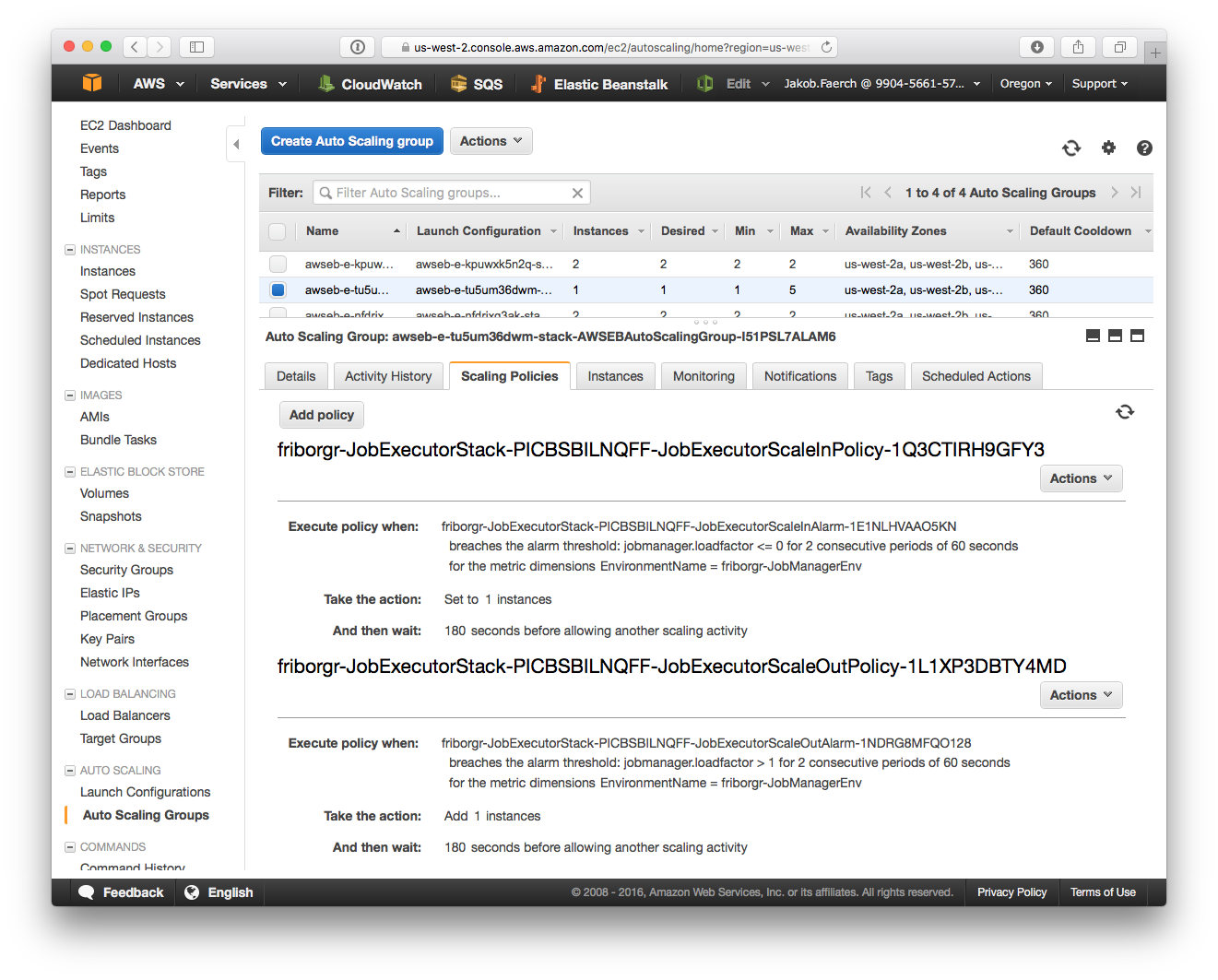Maximize the detail pane to full height

pyautogui.click(x=1137, y=337)
